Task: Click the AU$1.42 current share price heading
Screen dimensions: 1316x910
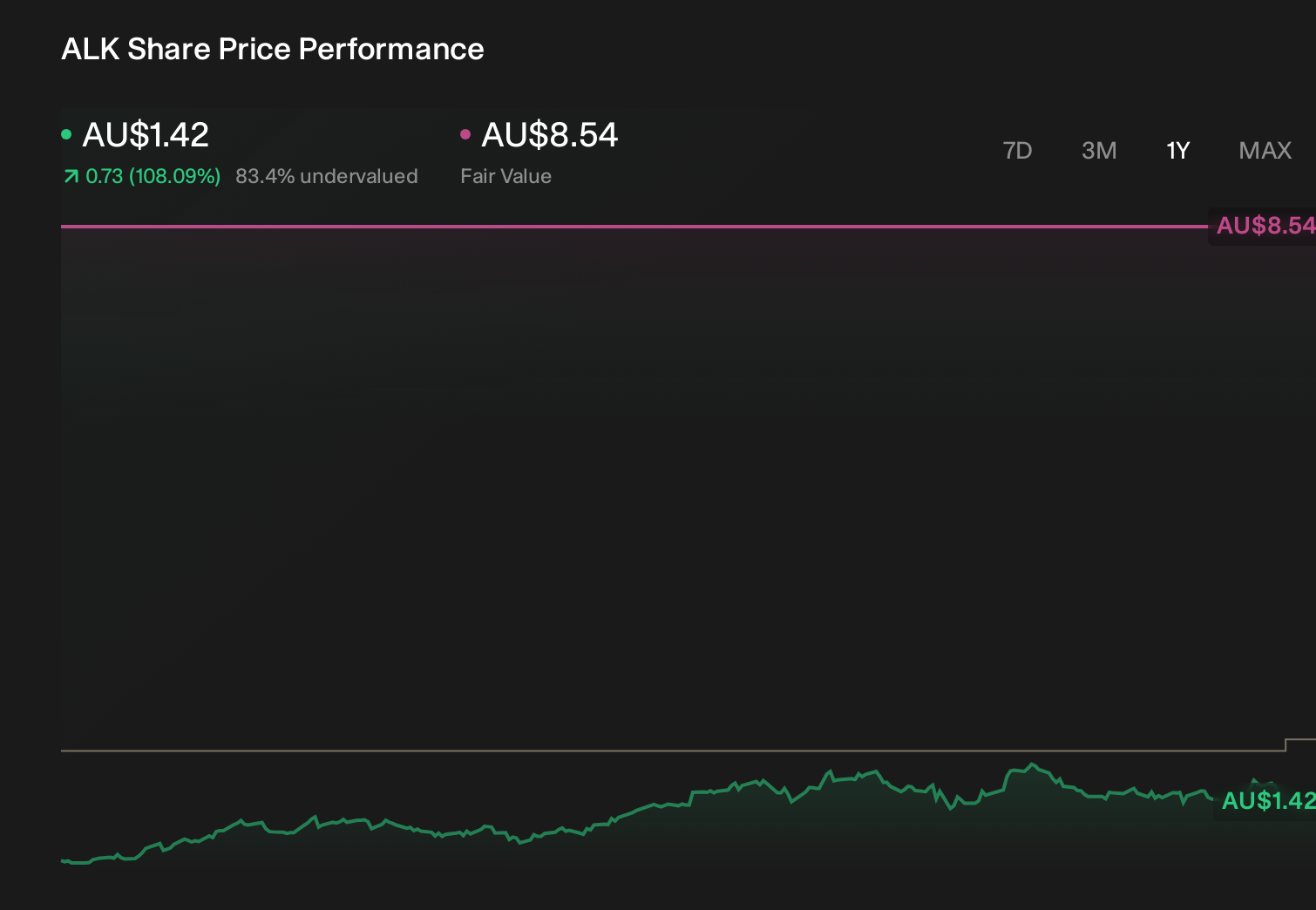Action: [146, 135]
